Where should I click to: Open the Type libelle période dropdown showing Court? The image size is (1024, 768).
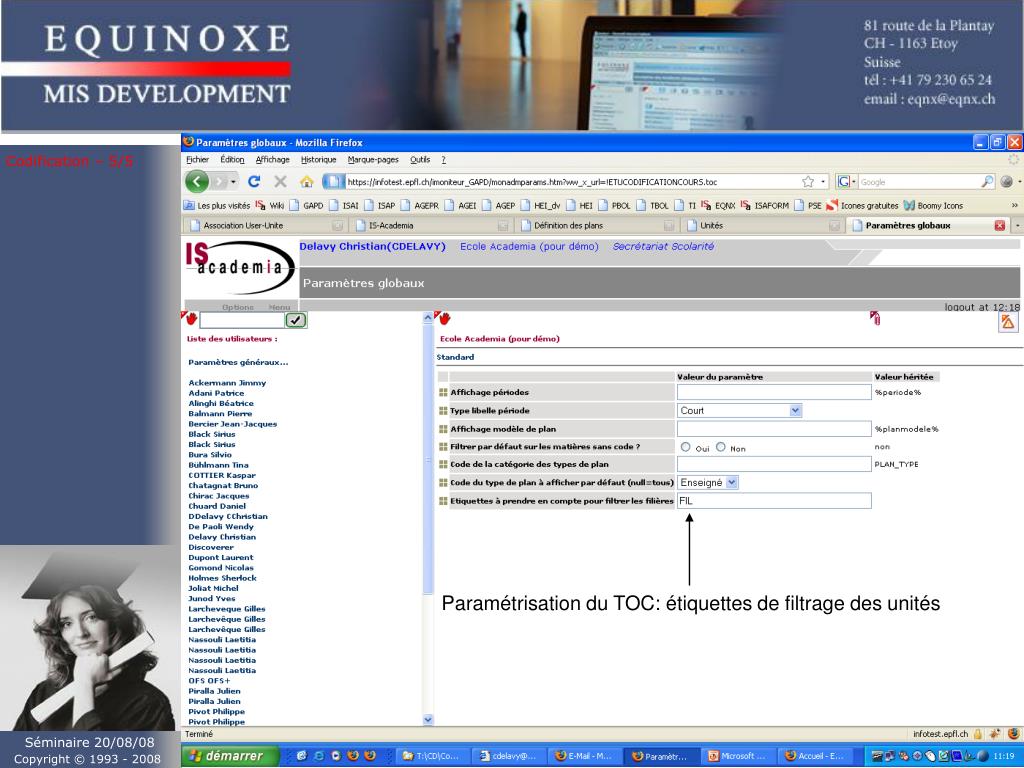(739, 411)
